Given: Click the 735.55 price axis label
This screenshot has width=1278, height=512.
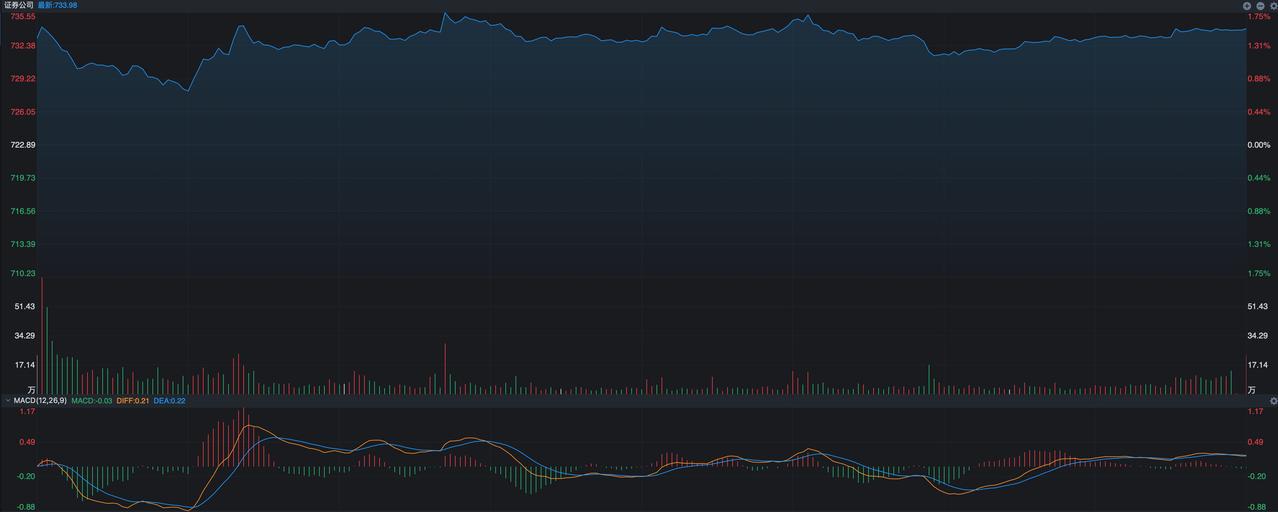Looking at the screenshot, I should [x=23, y=17].
